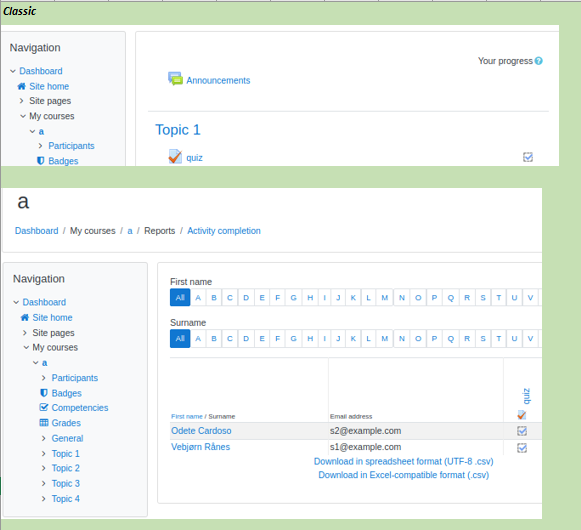Screen dimensions: 581x530
Task: Toggle quiz completion checkbox in Topic 1
Action: pyautogui.click(x=528, y=157)
